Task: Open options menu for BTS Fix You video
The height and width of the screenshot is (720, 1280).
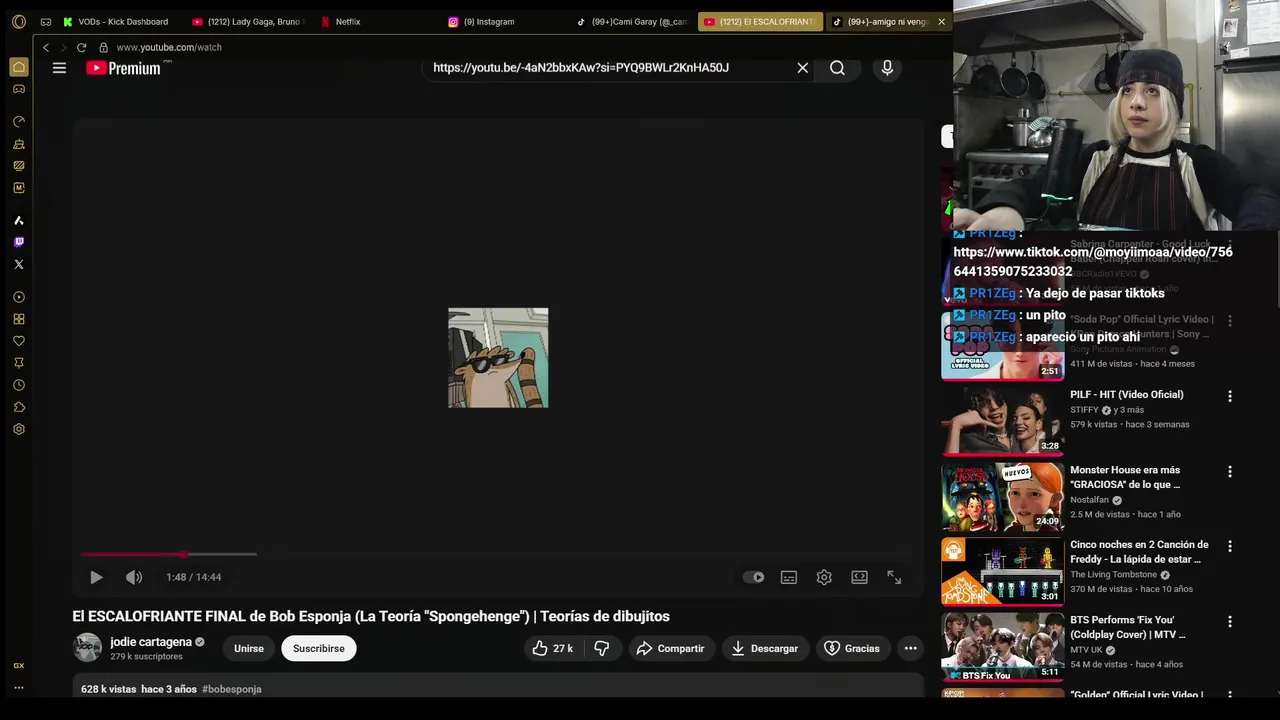Action: click(x=1230, y=621)
